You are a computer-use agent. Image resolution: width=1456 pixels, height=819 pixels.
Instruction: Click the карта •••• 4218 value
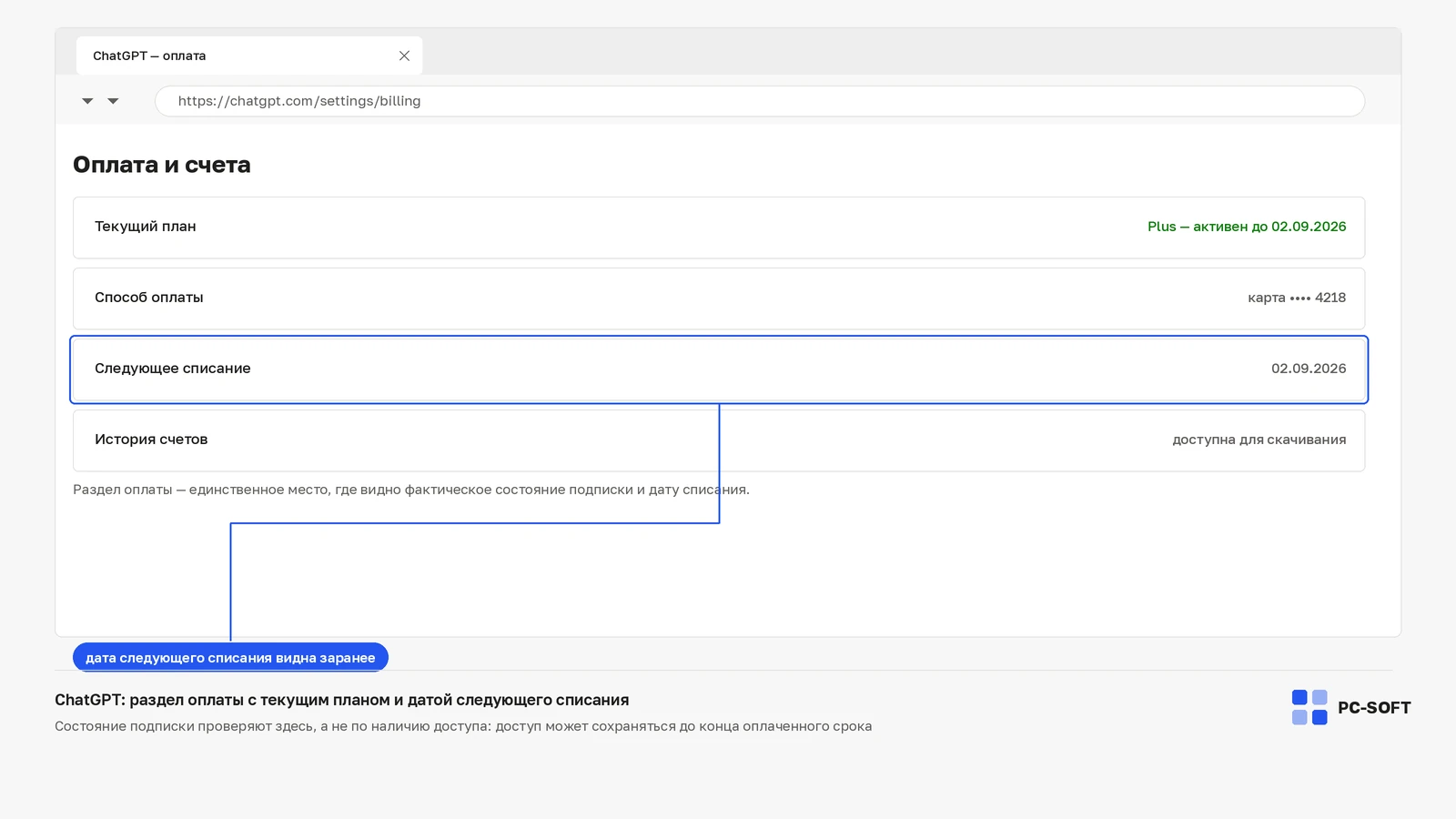[x=1297, y=298]
